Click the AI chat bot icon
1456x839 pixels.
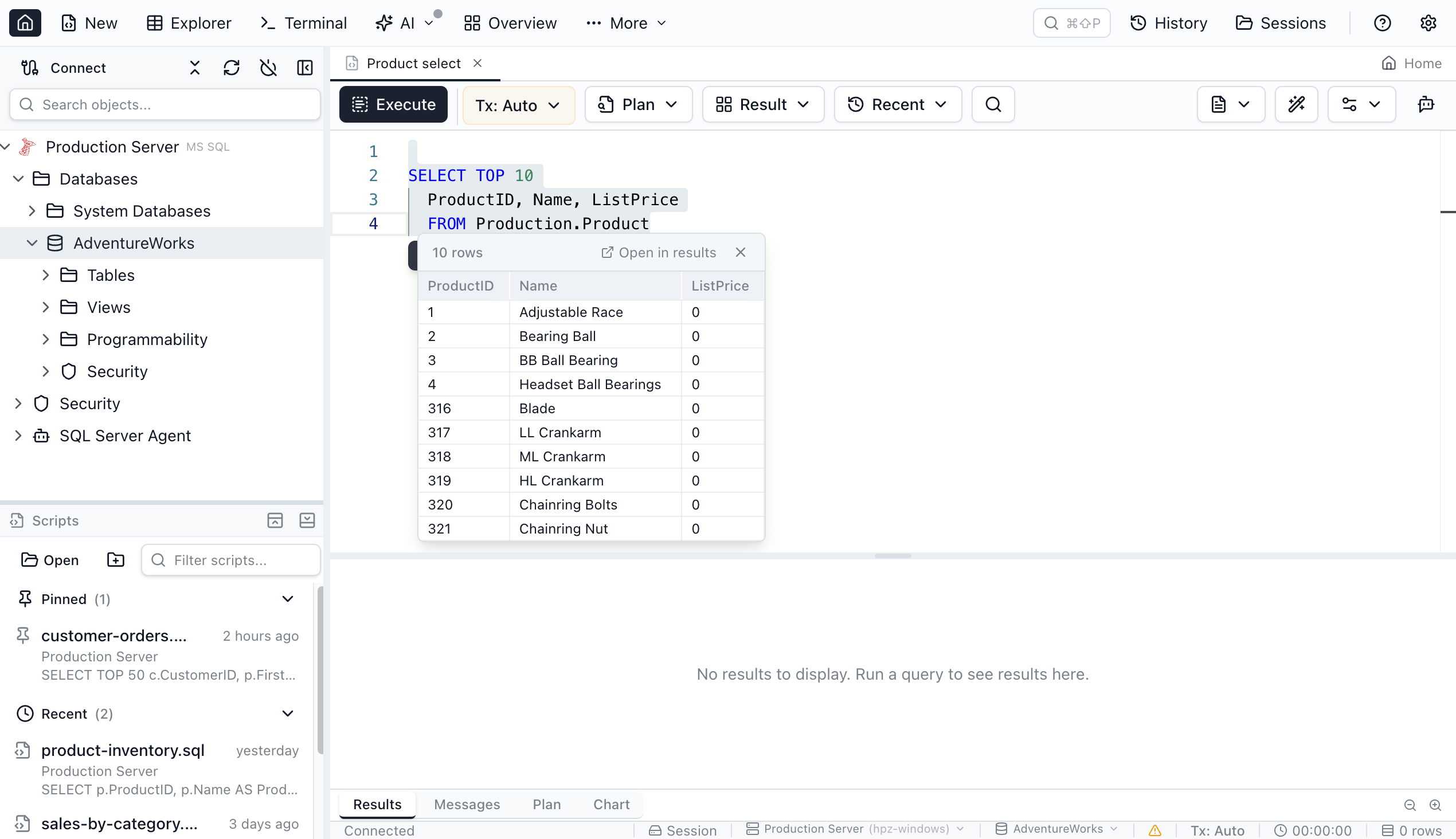pyautogui.click(x=1426, y=105)
